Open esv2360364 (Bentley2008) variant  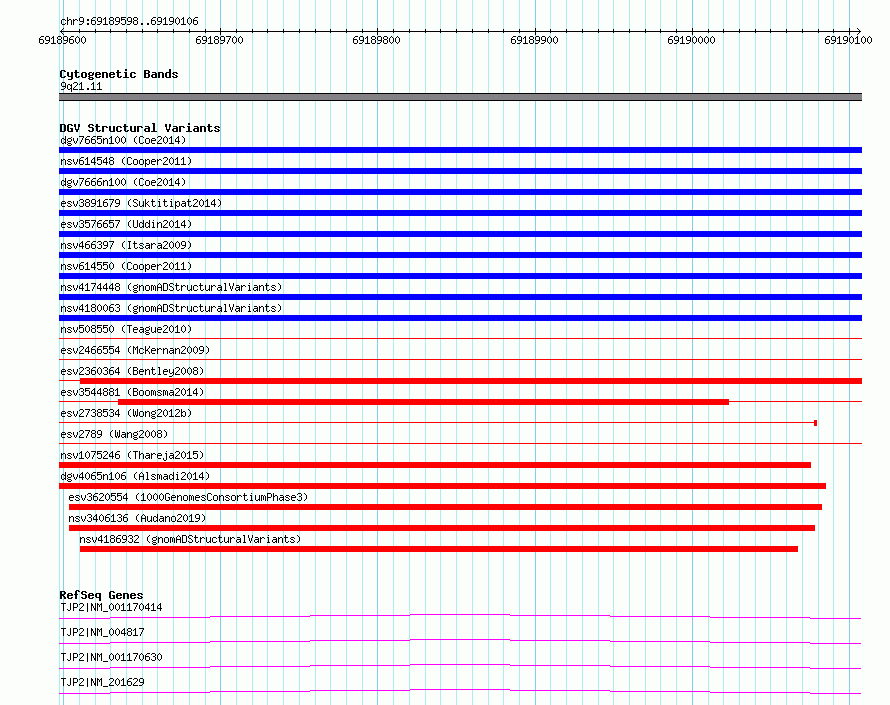tap(132, 371)
